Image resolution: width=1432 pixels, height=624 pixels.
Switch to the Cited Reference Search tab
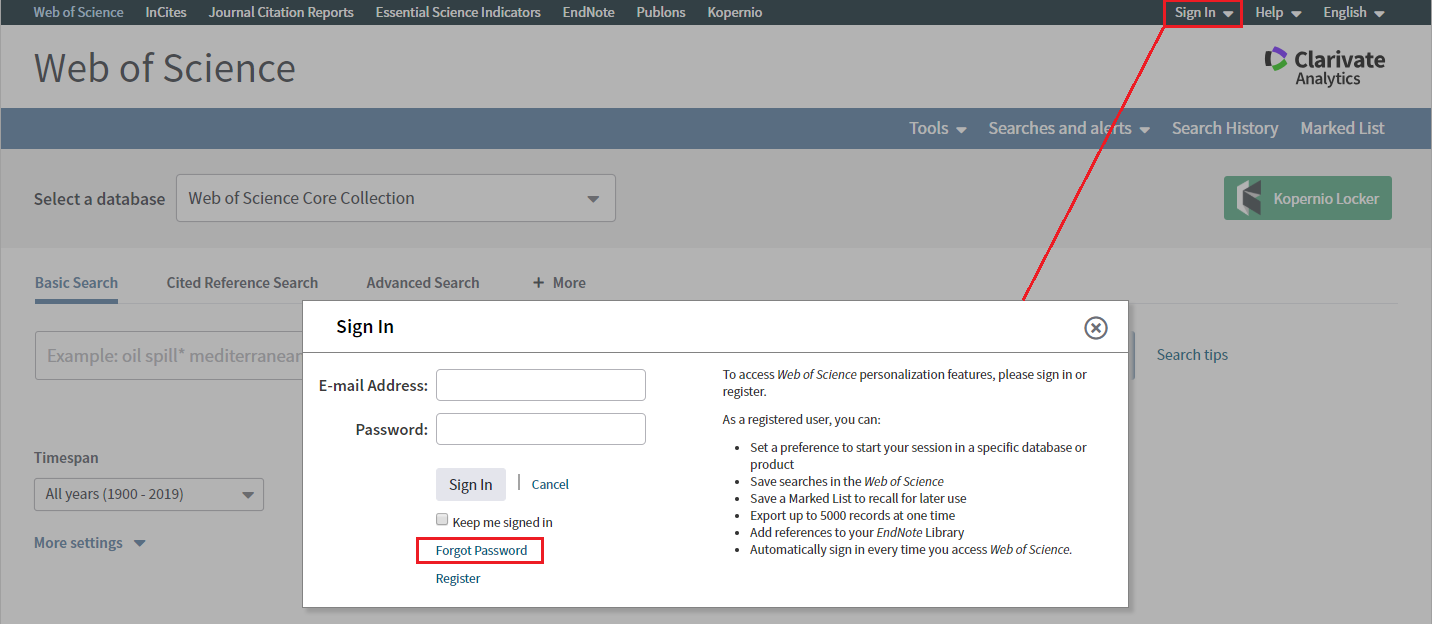pos(242,282)
